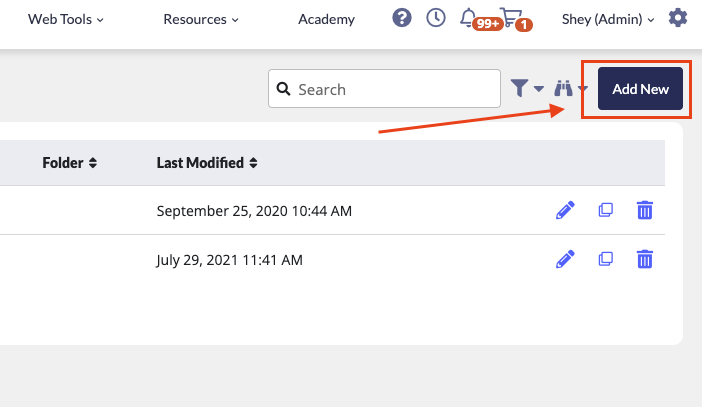This screenshot has height=407, width=702.
Task: Delete the September 25, 2020 row
Action: [645, 210]
